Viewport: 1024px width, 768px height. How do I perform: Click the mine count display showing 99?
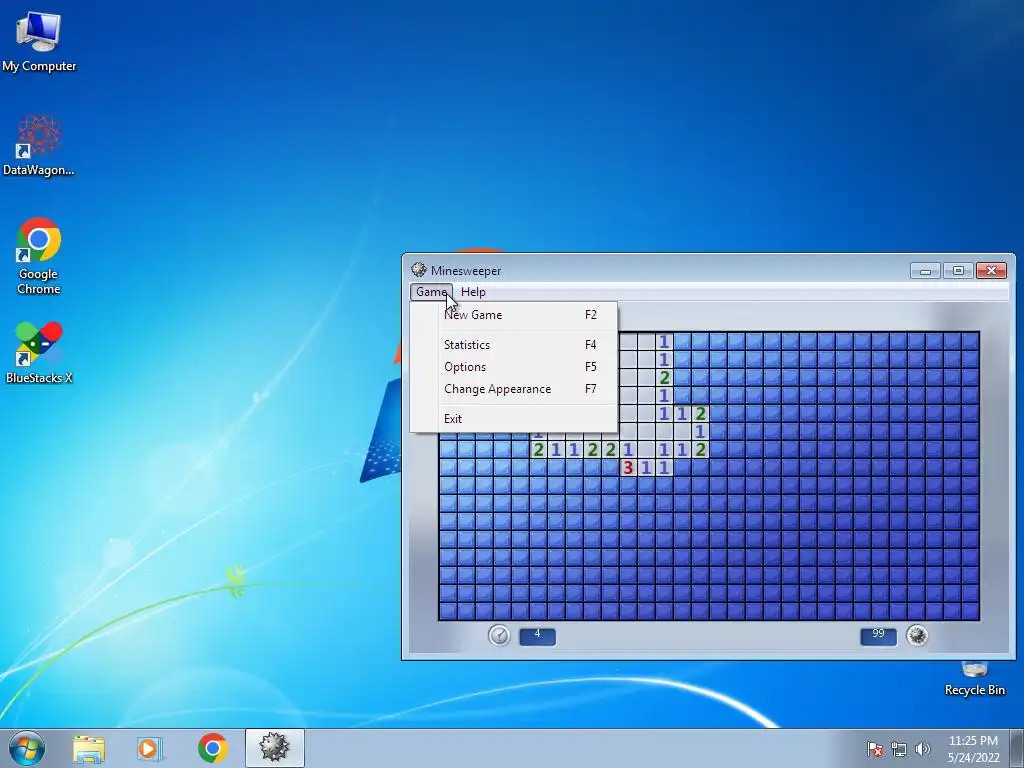[x=878, y=636]
